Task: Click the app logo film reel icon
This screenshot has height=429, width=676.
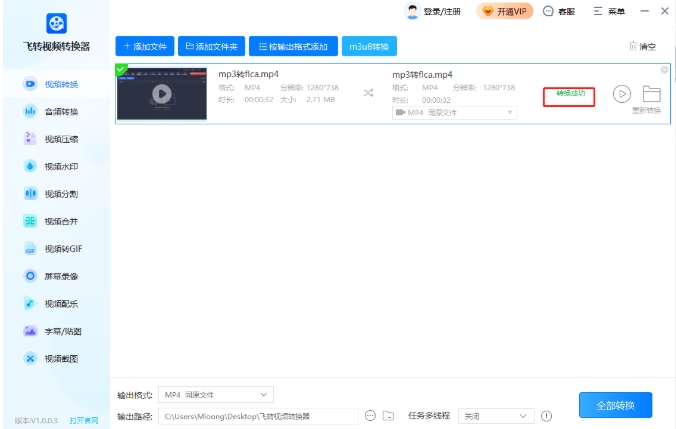Action: 56,23
